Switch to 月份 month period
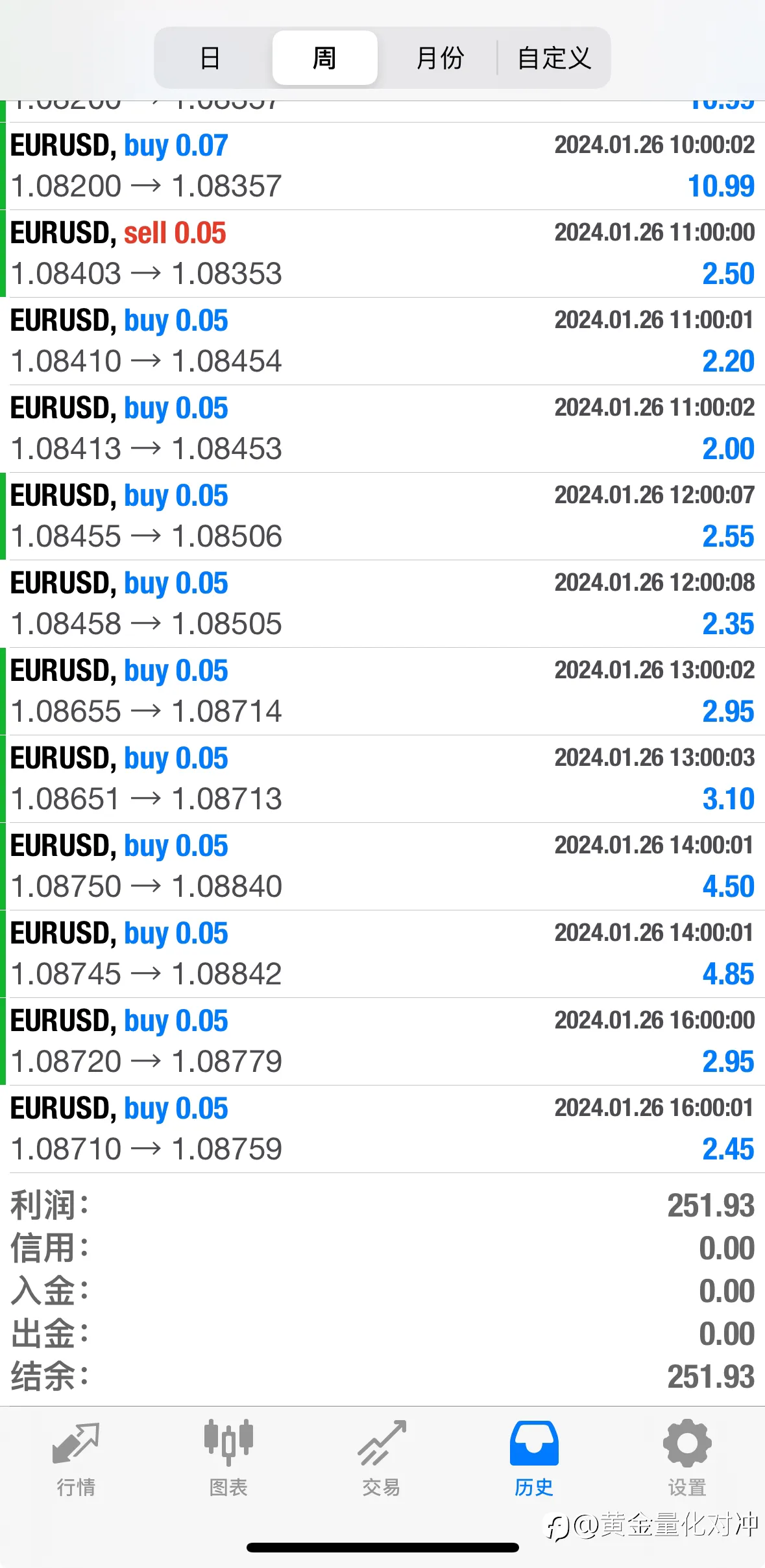 [439, 58]
